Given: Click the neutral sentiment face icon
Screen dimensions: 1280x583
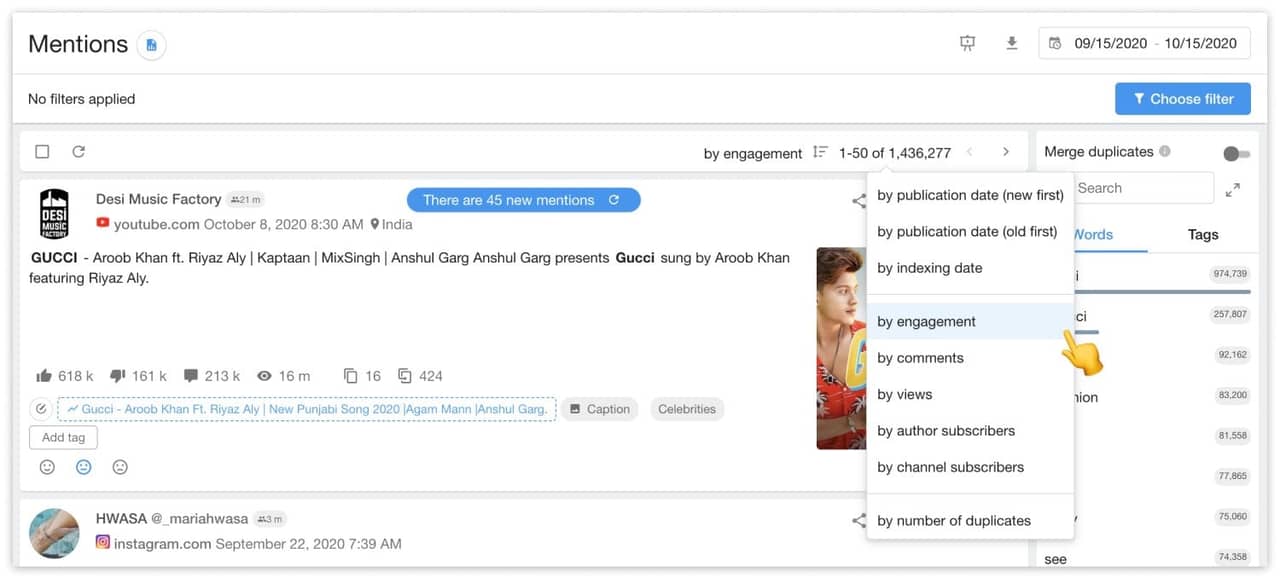Looking at the screenshot, I should [x=83, y=467].
